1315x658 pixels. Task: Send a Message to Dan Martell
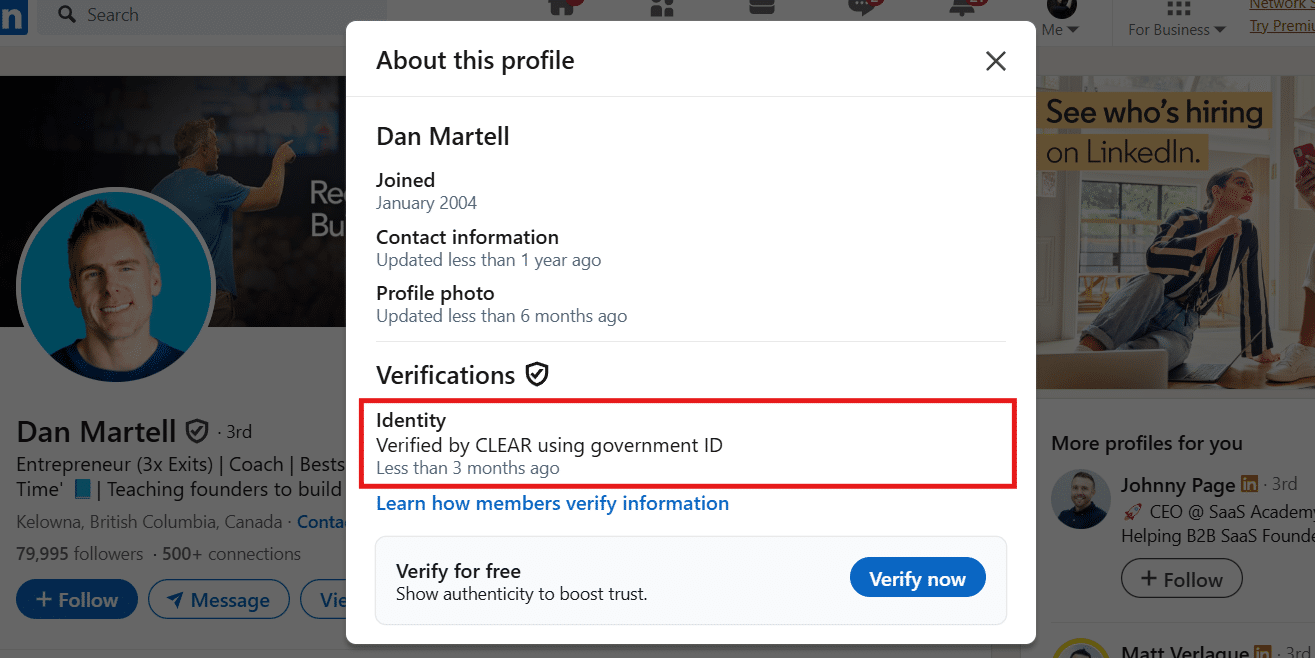coord(219,599)
